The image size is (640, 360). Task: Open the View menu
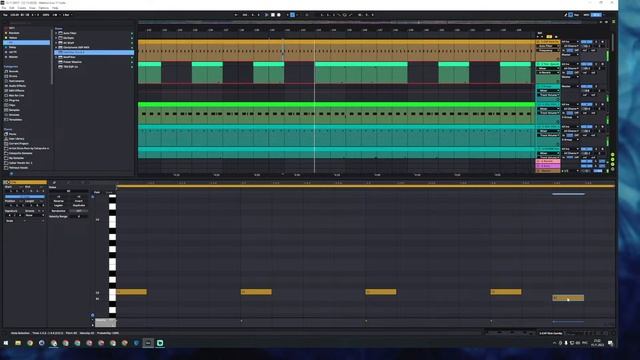click(x=32, y=8)
